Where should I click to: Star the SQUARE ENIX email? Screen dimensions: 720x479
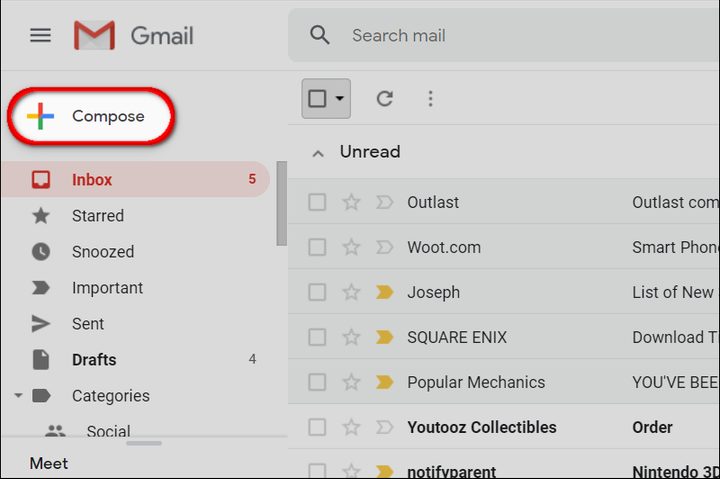pyautogui.click(x=351, y=337)
